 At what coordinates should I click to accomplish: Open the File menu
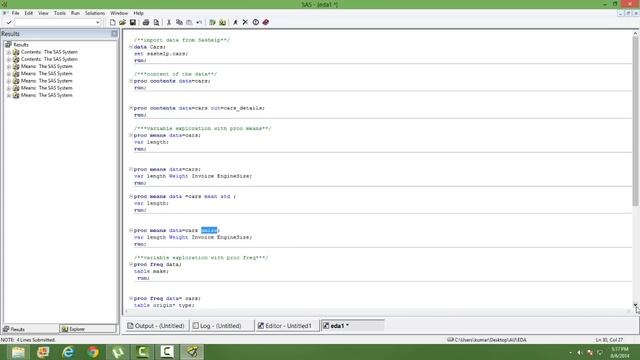[x=16, y=13]
